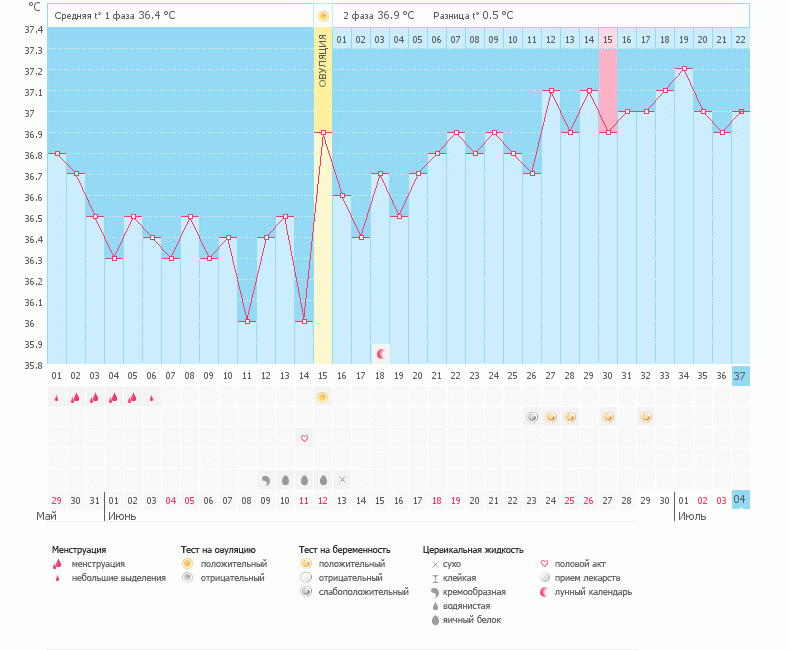Viewport: 788px width, 650px height.
Task: Click the 37.2 temperature point on cycle day 34
Action: 683,69
